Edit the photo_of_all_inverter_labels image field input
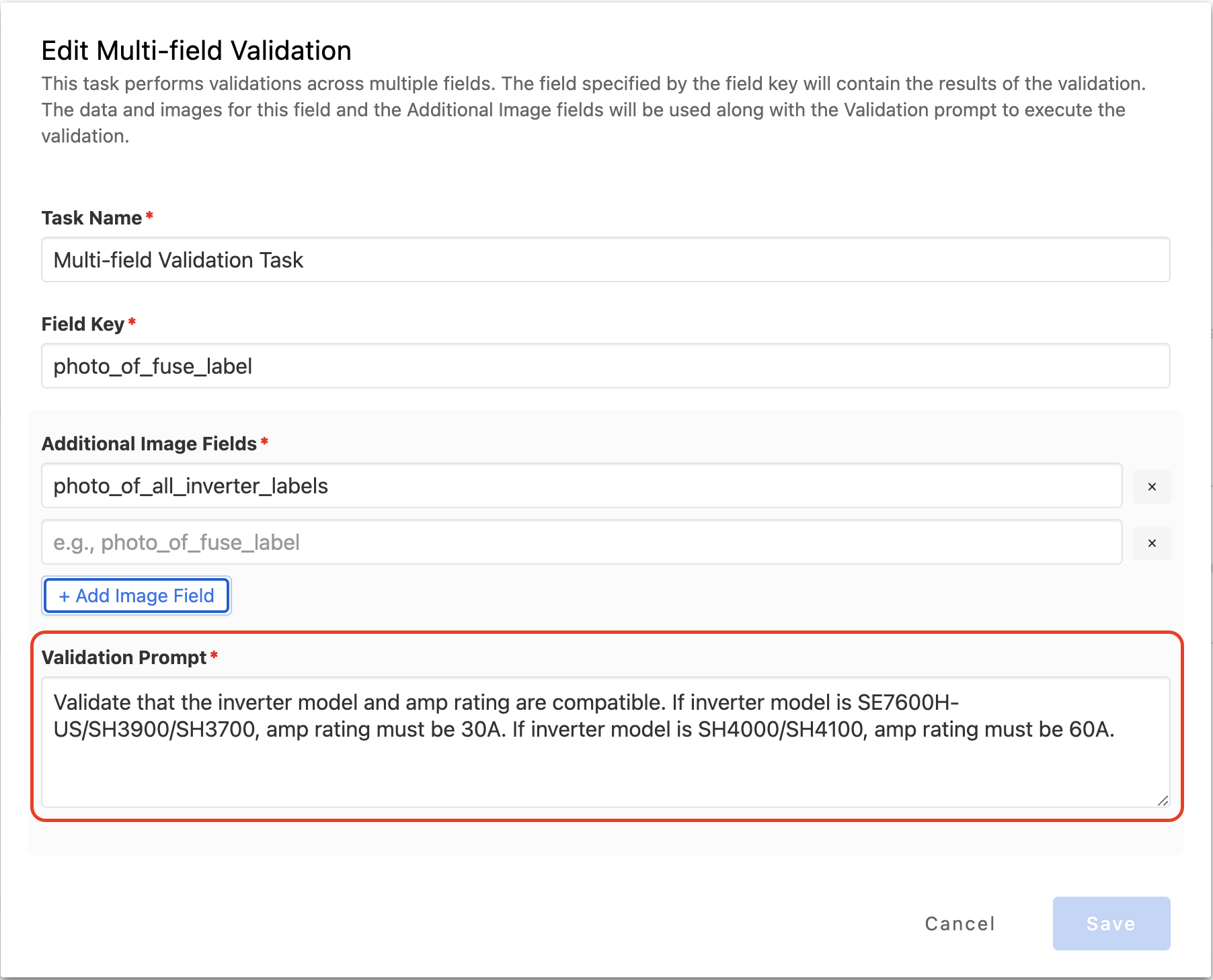 582,486
